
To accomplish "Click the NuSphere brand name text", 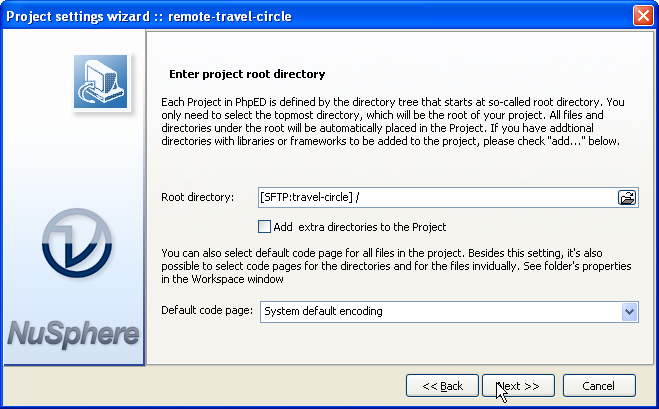I will (73, 333).
